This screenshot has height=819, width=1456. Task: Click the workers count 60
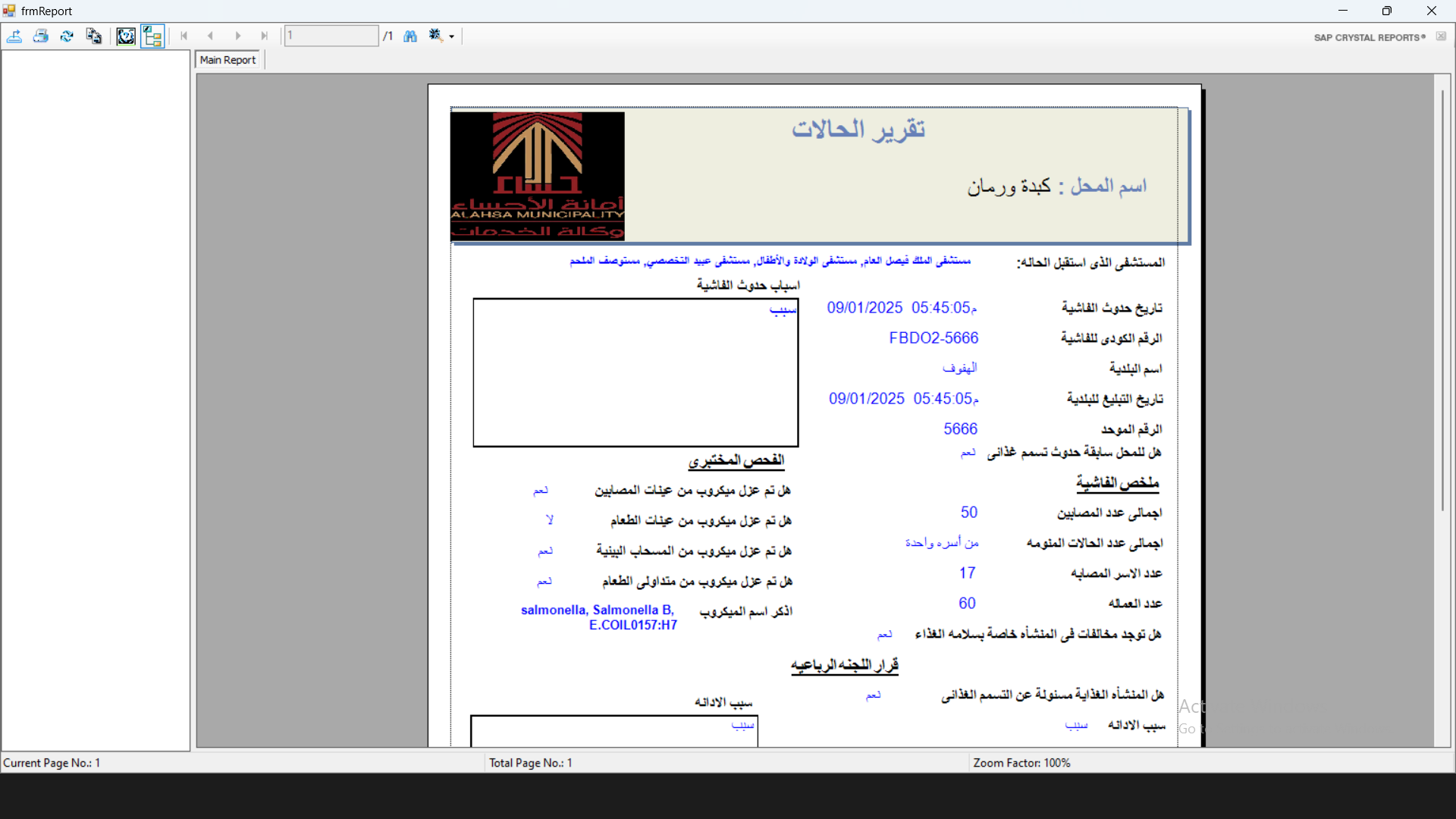click(967, 604)
